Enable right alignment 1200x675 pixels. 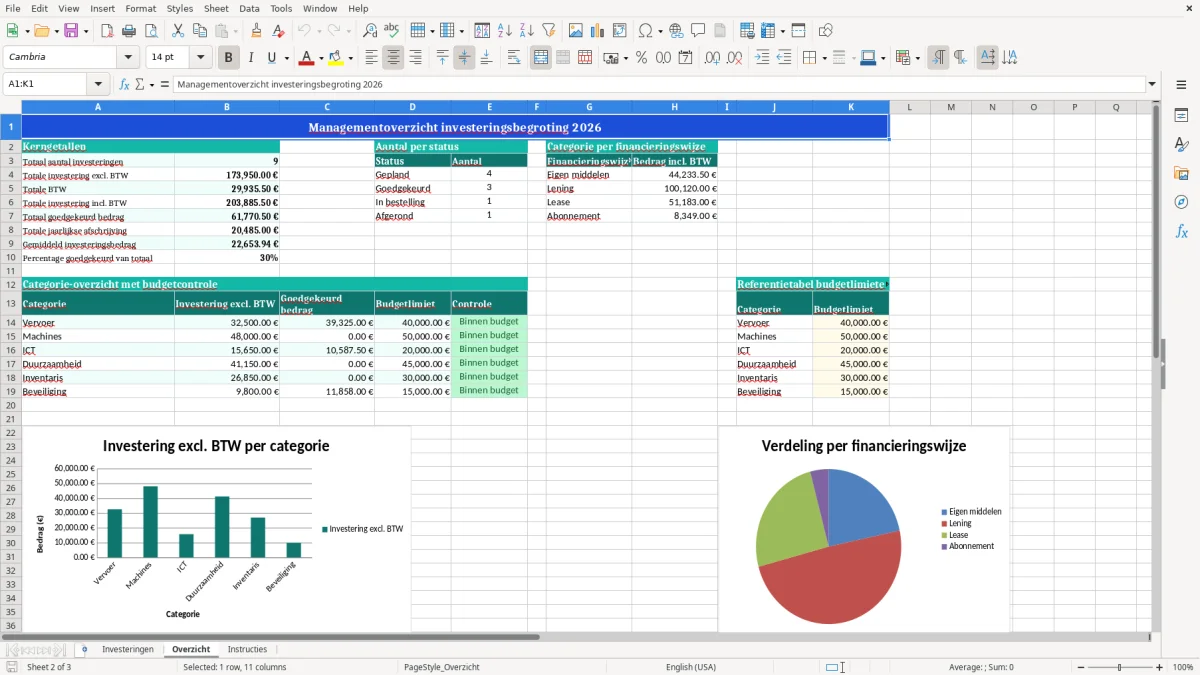(415, 58)
